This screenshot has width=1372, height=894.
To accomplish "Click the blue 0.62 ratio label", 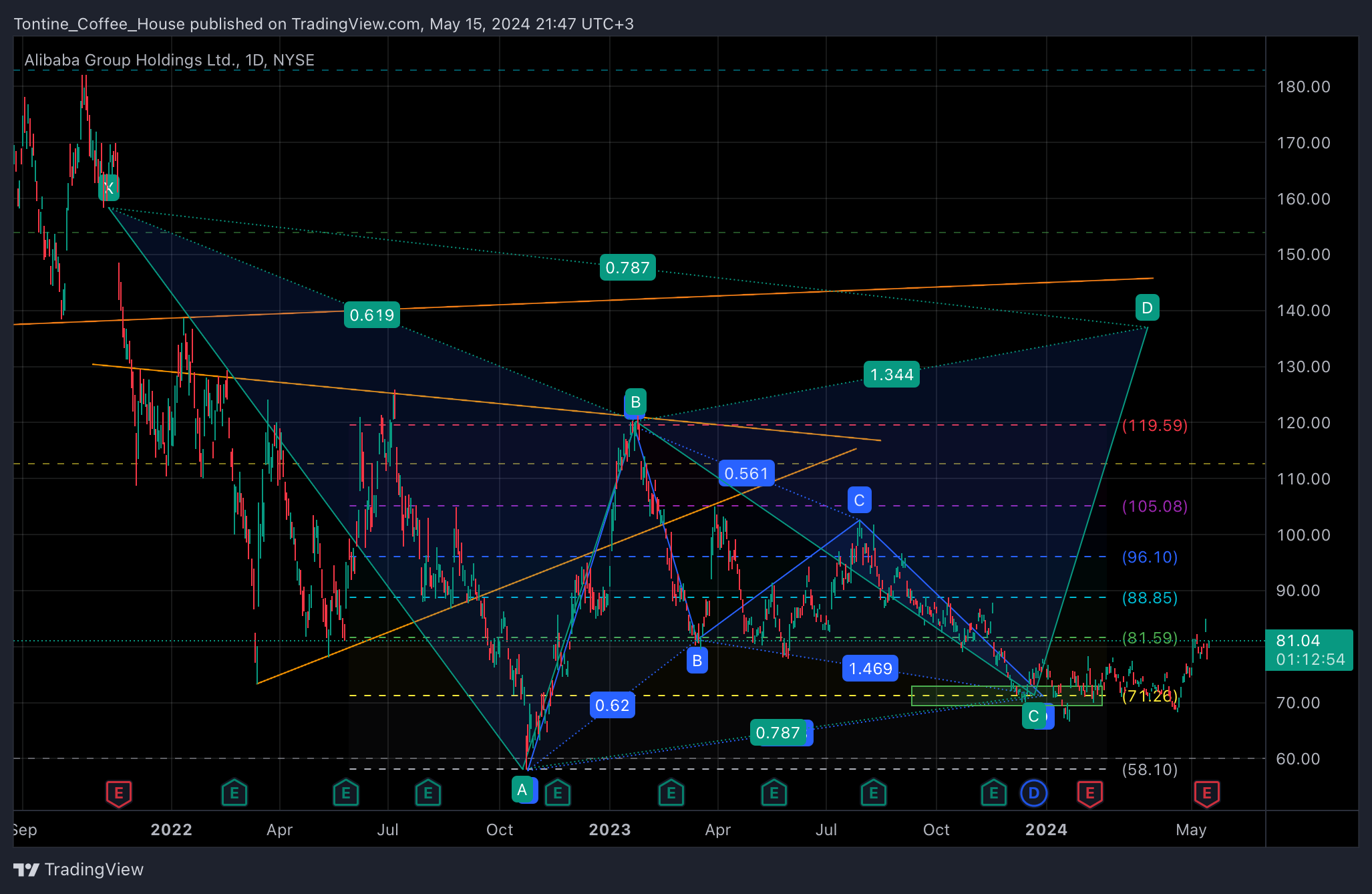I will click(x=613, y=705).
